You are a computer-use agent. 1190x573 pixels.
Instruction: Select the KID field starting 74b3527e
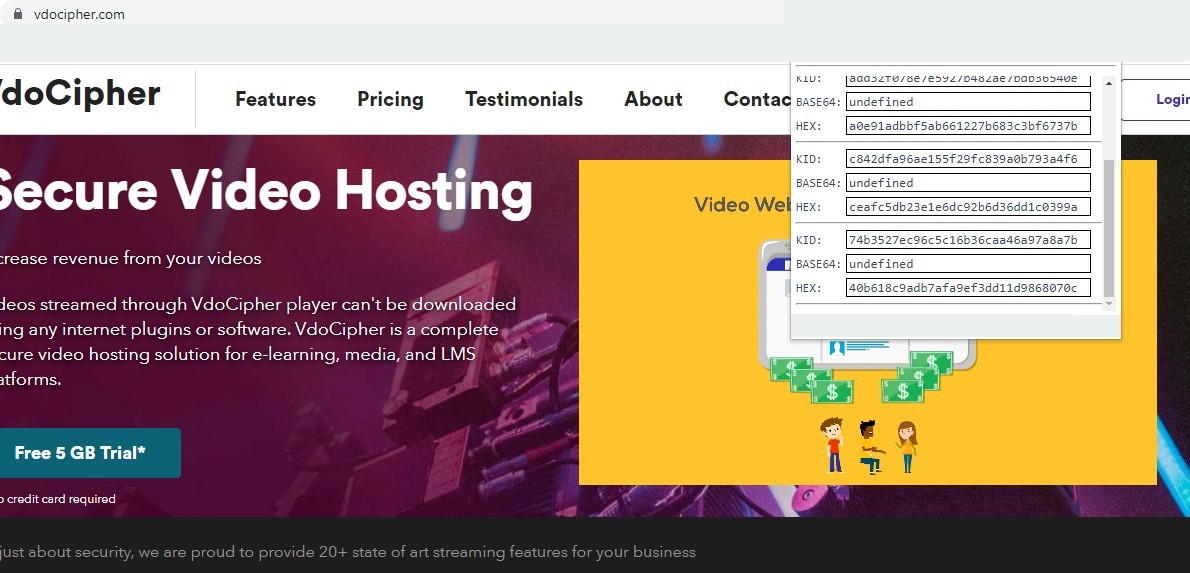(968, 240)
